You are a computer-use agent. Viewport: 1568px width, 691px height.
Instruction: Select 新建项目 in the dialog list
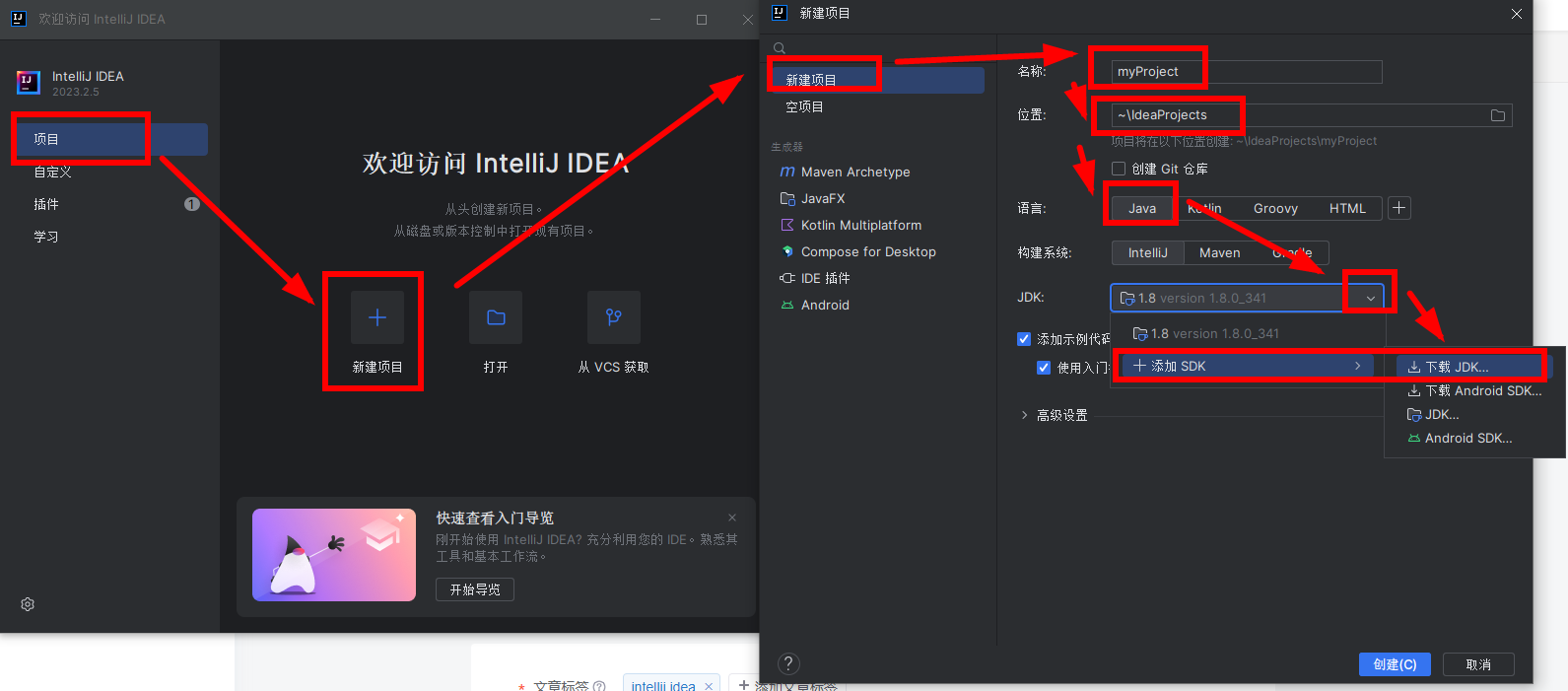pyautogui.click(x=878, y=80)
